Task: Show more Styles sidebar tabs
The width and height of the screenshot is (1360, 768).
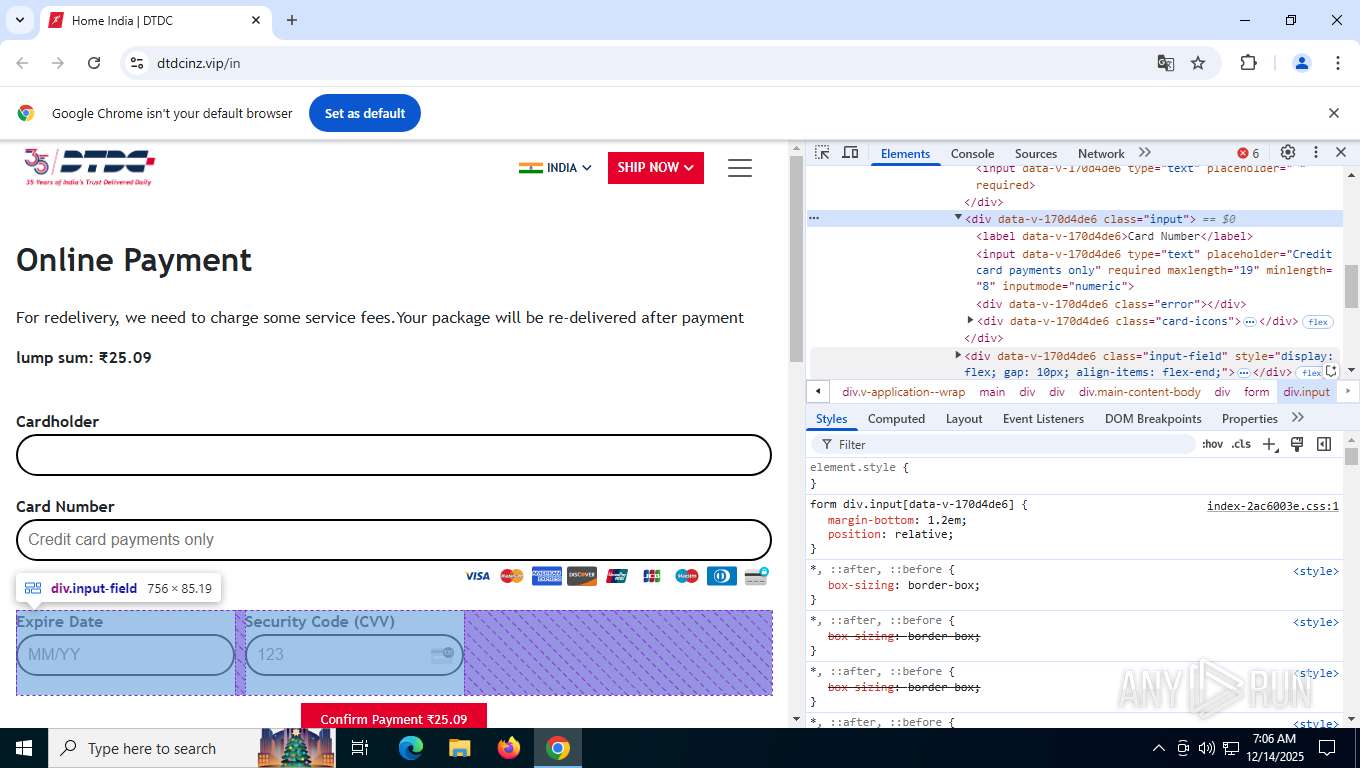Action: pos(1298,418)
